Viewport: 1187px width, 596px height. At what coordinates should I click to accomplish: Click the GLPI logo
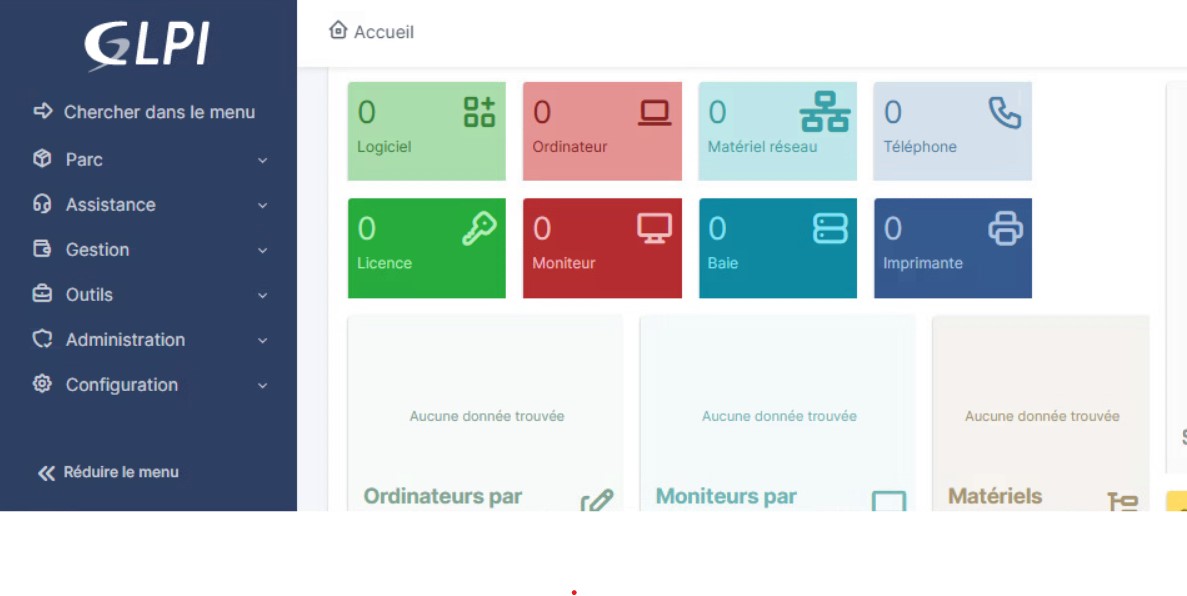click(x=147, y=46)
